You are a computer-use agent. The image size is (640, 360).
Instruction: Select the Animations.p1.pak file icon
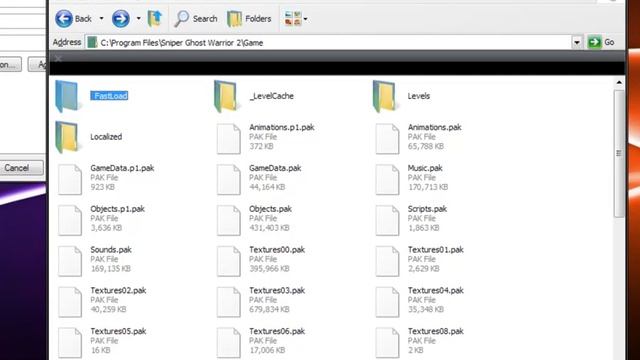(x=229, y=139)
